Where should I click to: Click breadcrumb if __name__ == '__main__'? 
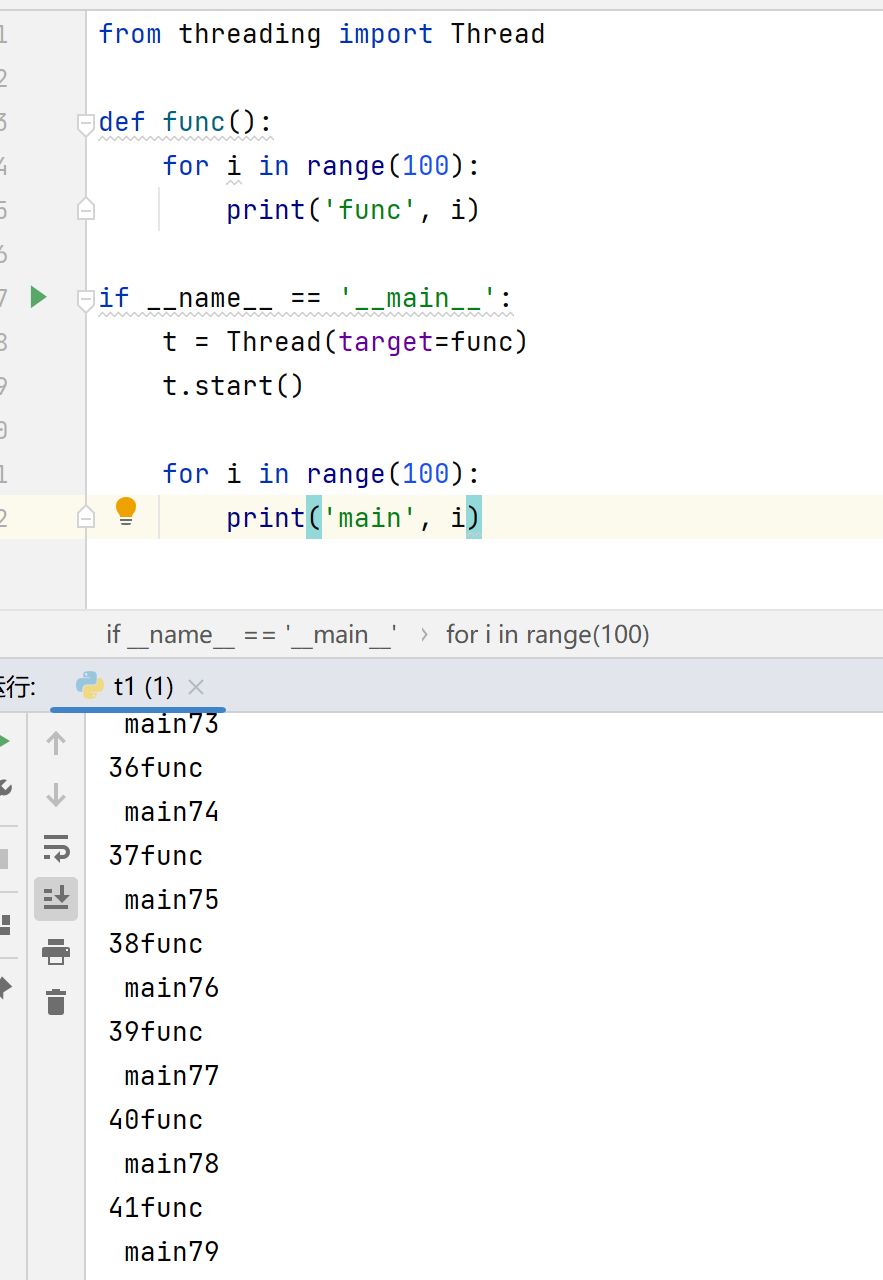[251, 635]
